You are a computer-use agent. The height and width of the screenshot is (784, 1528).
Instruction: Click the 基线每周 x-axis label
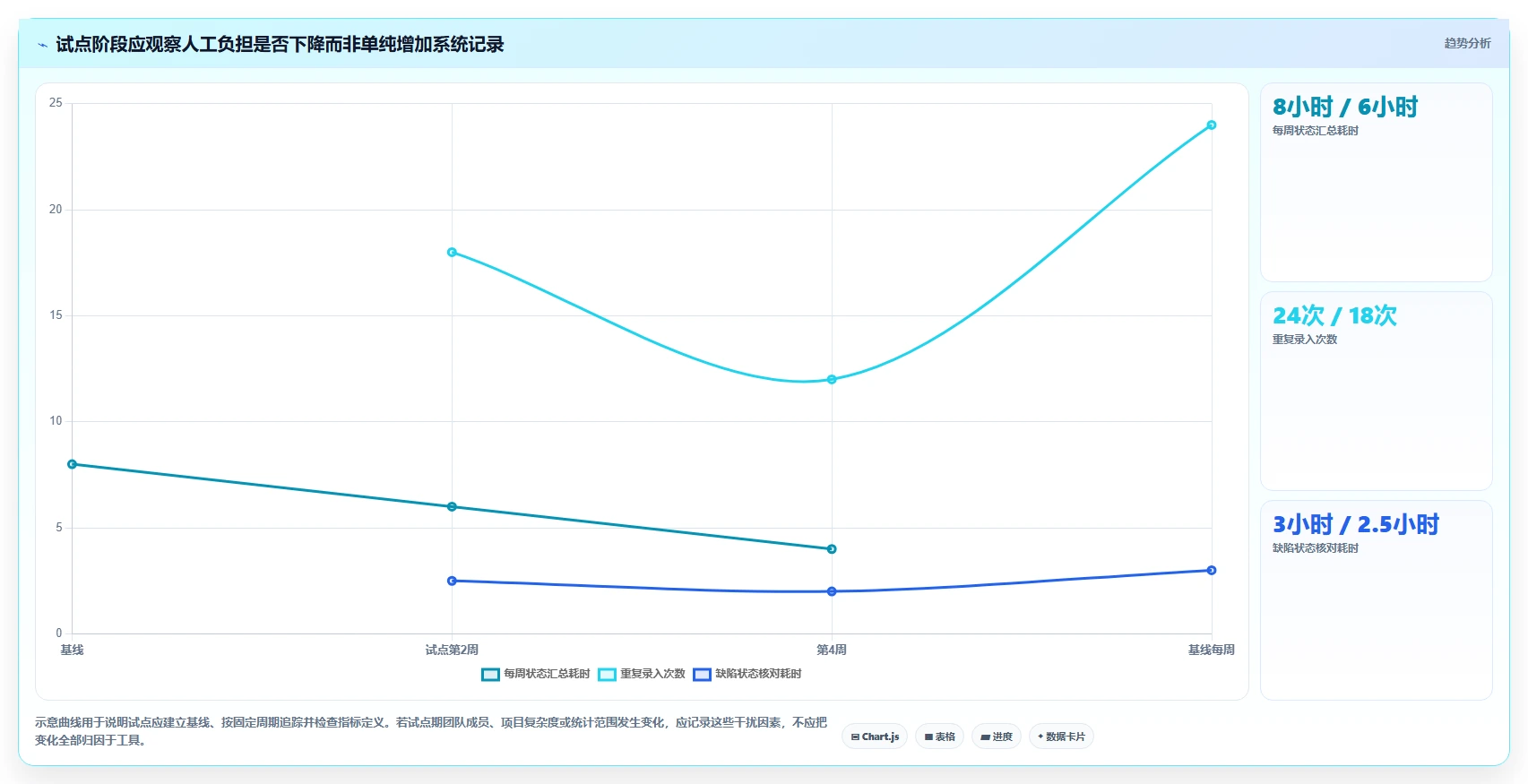(x=1212, y=650)
